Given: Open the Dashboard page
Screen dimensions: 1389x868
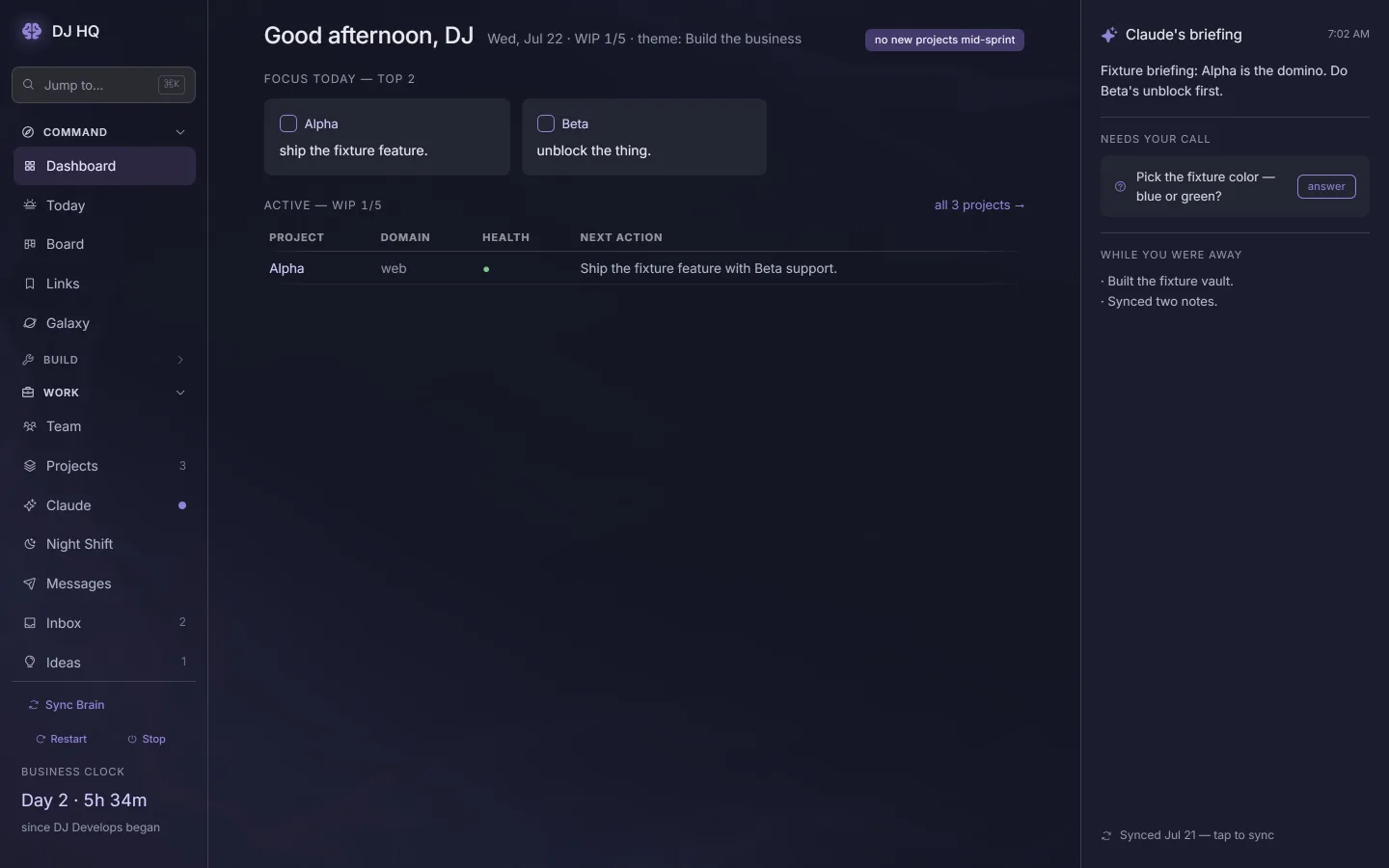Looking at the screenshot, I should pos(104,166).
